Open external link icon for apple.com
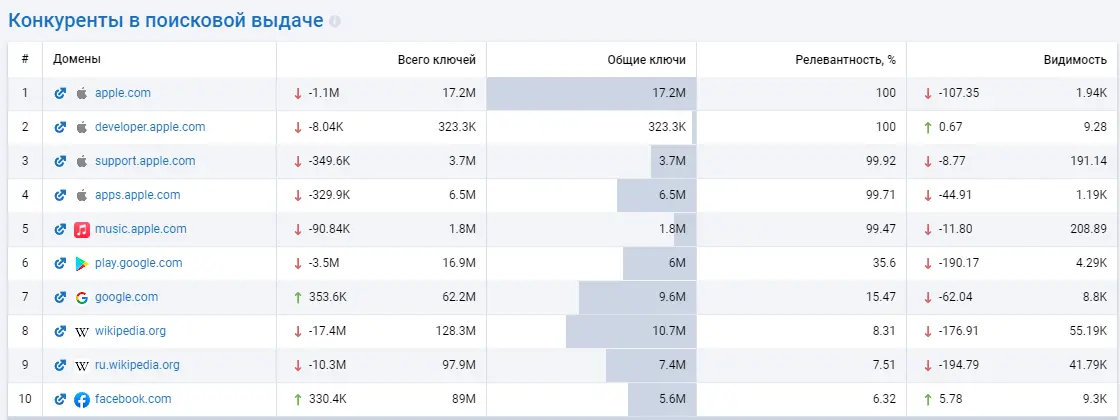 (x=60, y=93)
